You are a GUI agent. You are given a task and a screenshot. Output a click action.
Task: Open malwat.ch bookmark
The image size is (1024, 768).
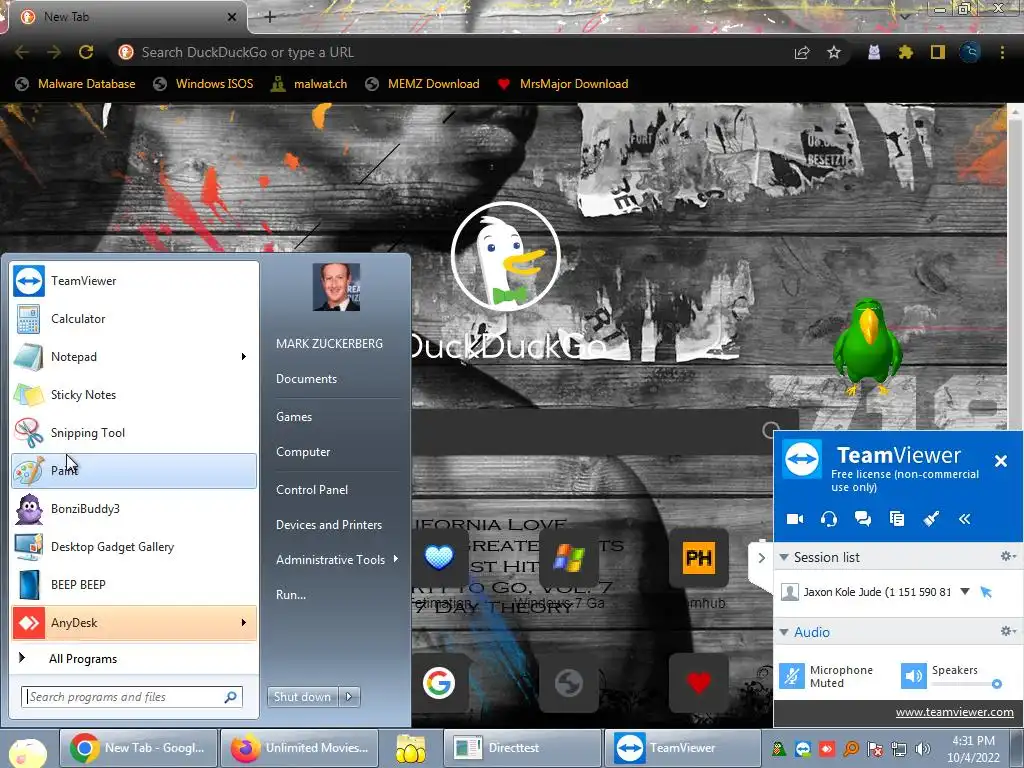click(x=309, y=84)
